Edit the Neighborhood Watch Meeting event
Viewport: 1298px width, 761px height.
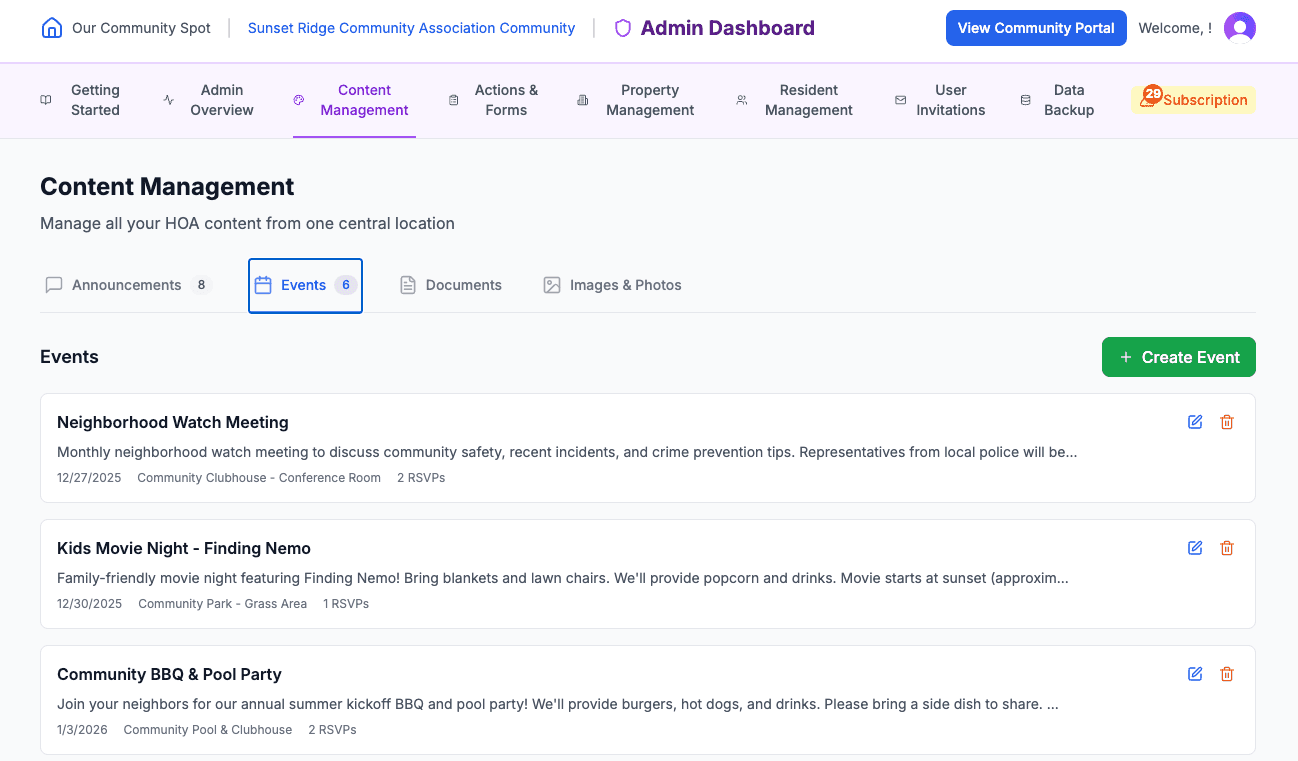tap(1195, 422)
